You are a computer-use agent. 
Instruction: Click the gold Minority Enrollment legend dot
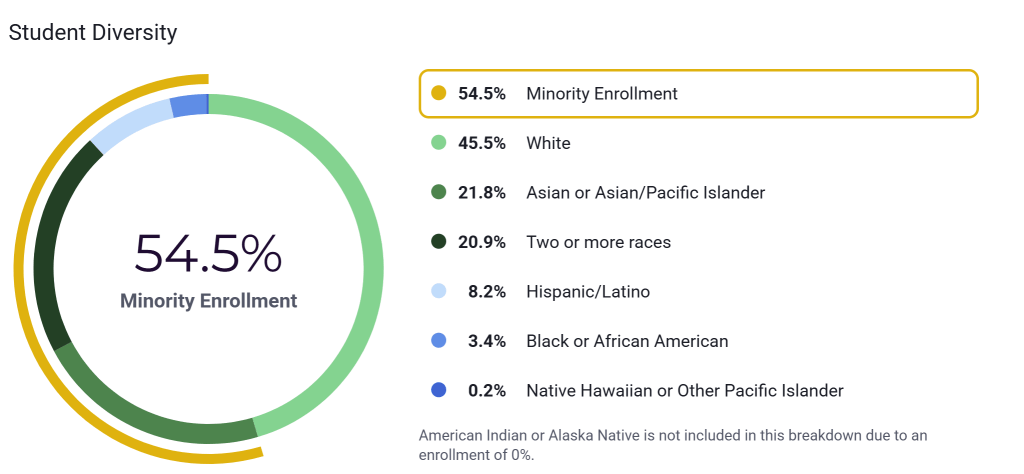pos(438,94)
